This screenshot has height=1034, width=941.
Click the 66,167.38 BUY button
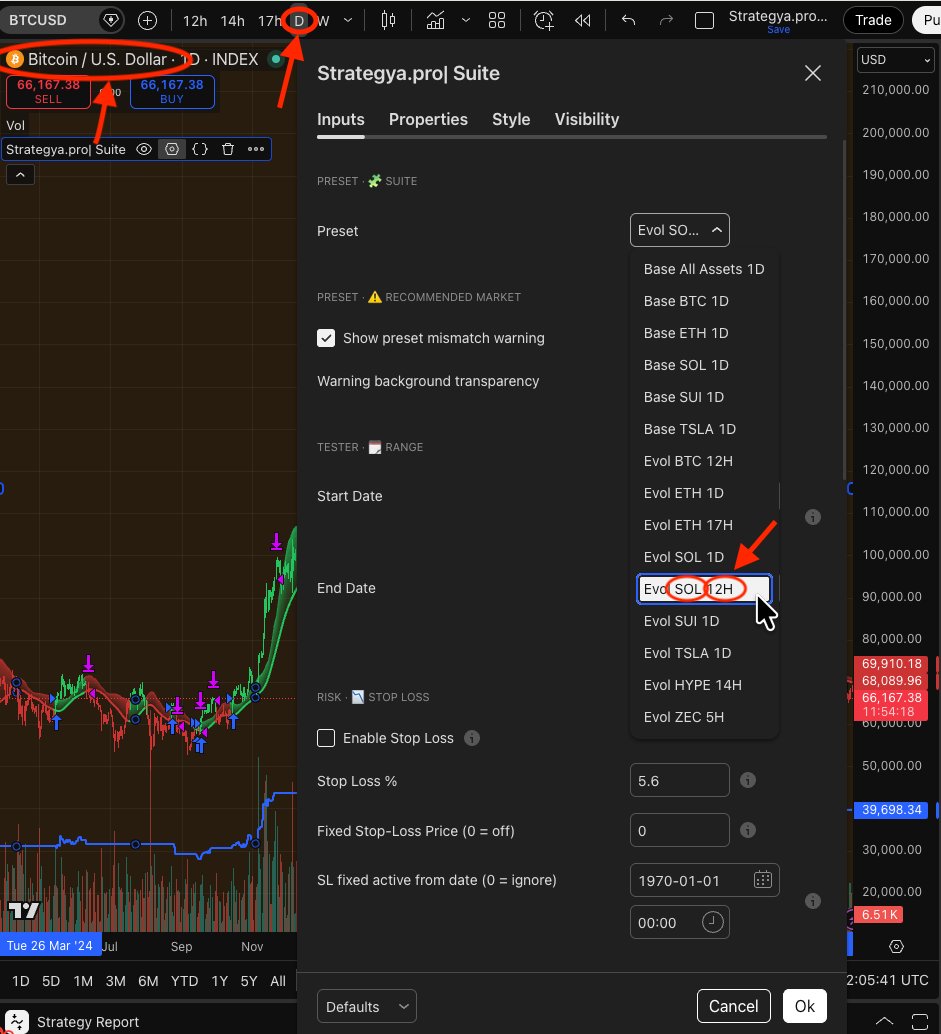point(172,92)
